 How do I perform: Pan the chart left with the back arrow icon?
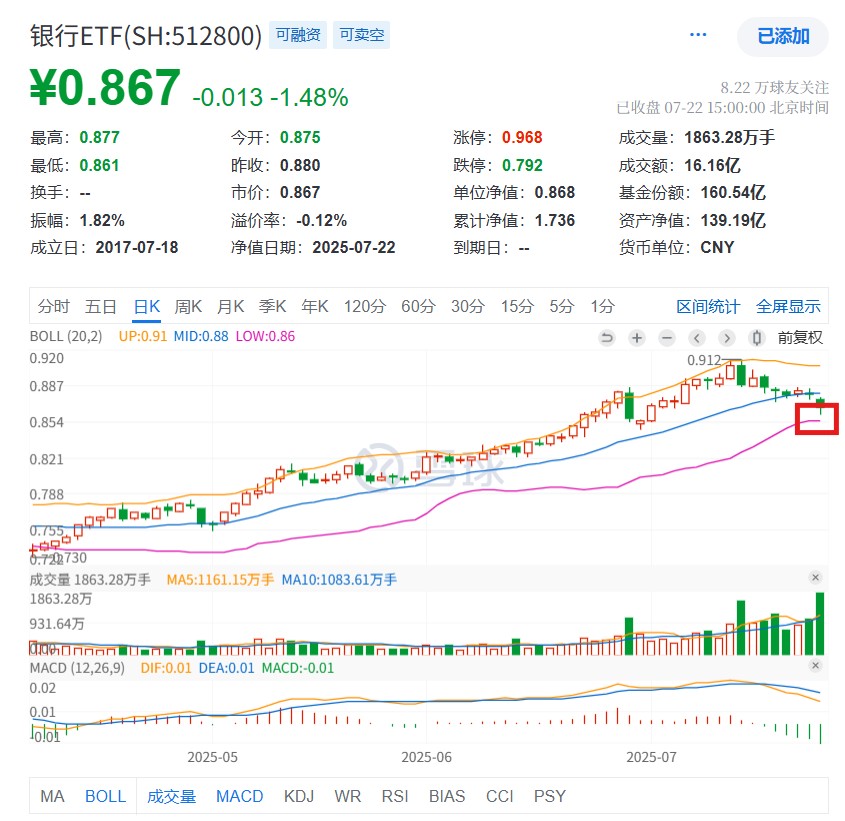click(x=697, y=338)
